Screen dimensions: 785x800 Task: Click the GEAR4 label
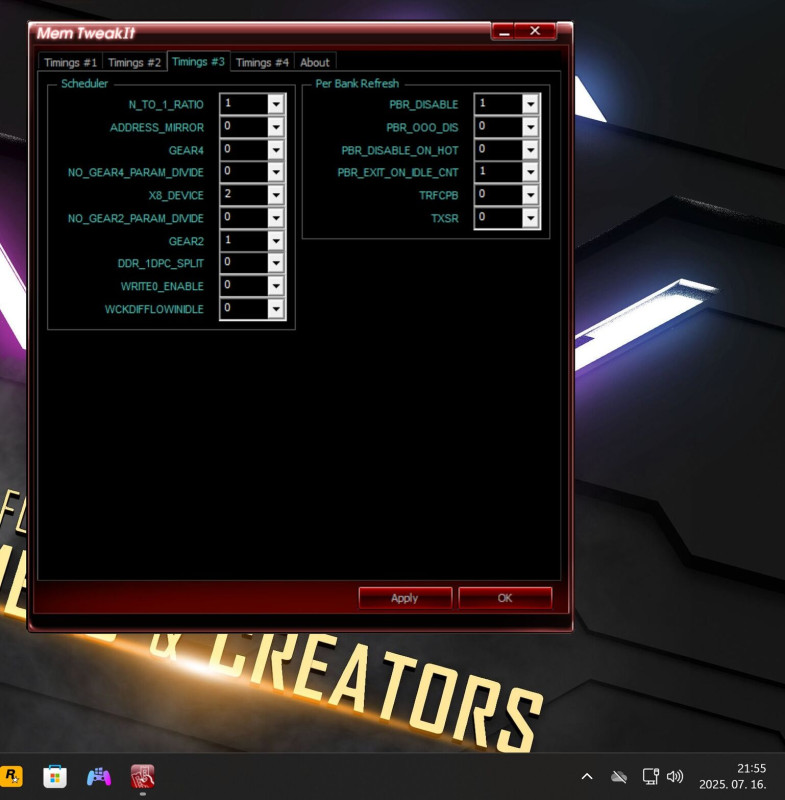pos(186,151)
